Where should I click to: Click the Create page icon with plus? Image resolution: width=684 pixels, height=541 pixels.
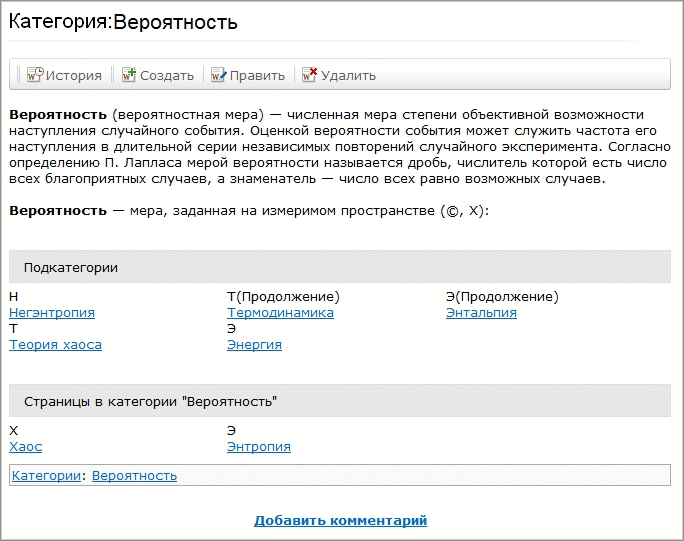click(x=128, y=75)
